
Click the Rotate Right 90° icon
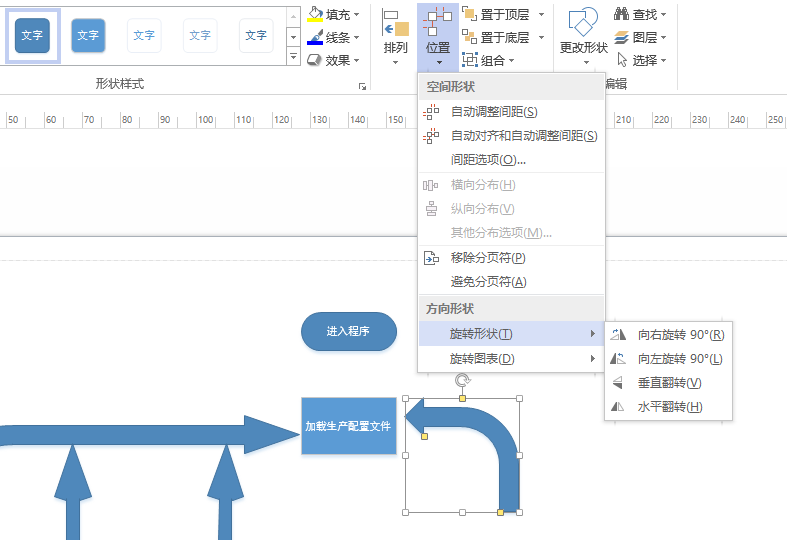tap(618, 334)
